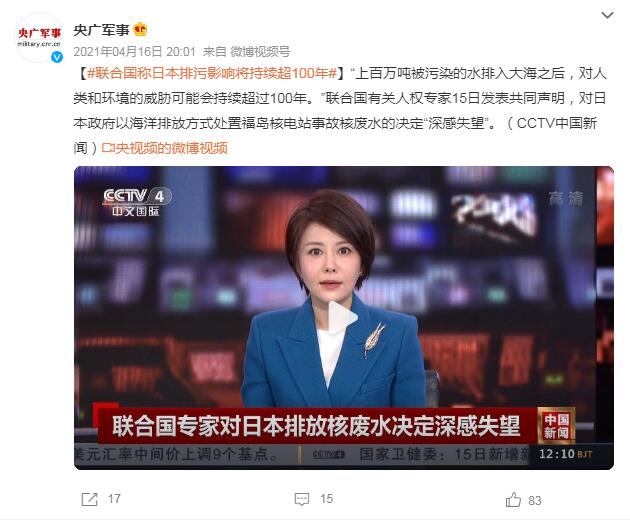630x520 pixels.
Task: Open the comments speech bubble icon
Action: point(302,499)
